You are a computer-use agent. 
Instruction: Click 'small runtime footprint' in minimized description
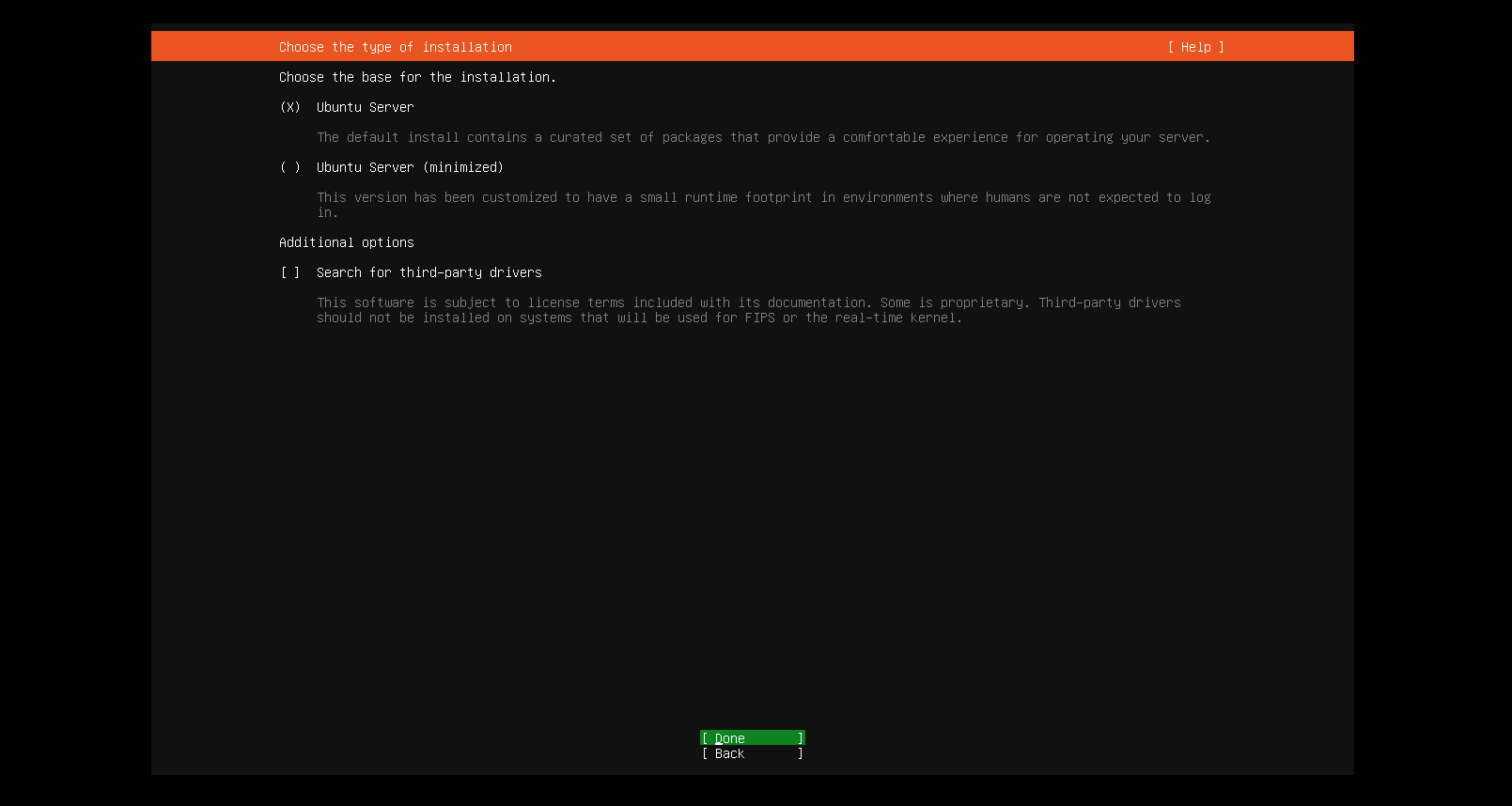[725, 197]
